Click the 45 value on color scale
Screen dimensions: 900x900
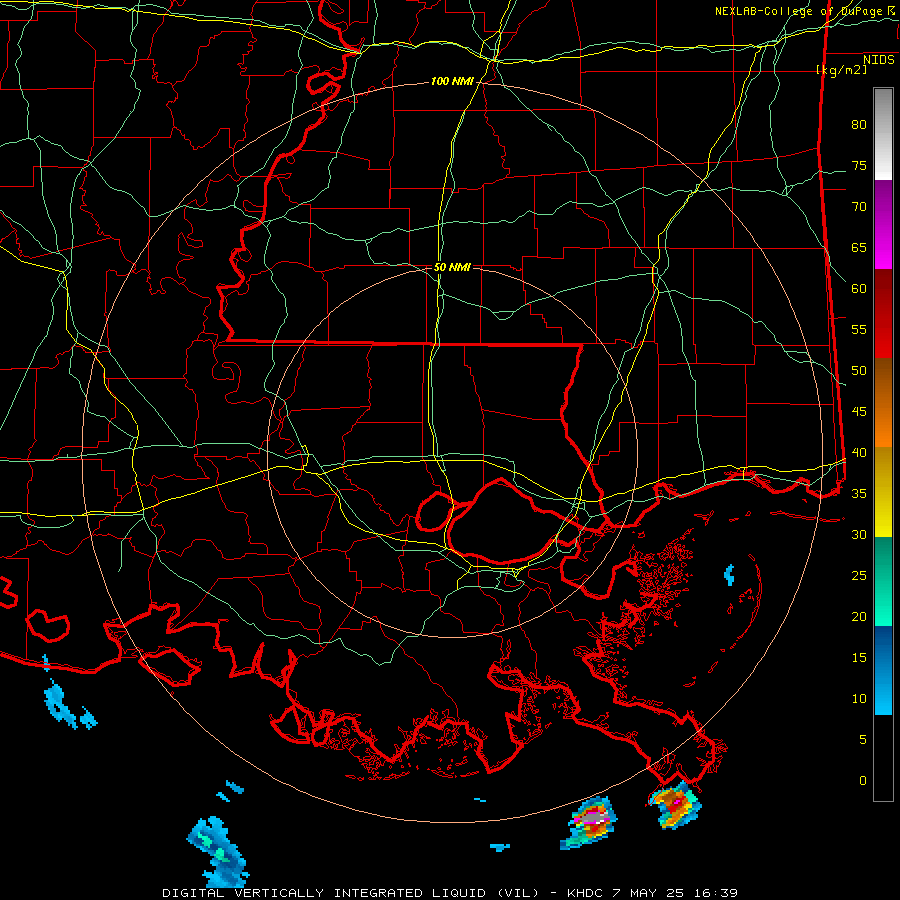(859, 412)
